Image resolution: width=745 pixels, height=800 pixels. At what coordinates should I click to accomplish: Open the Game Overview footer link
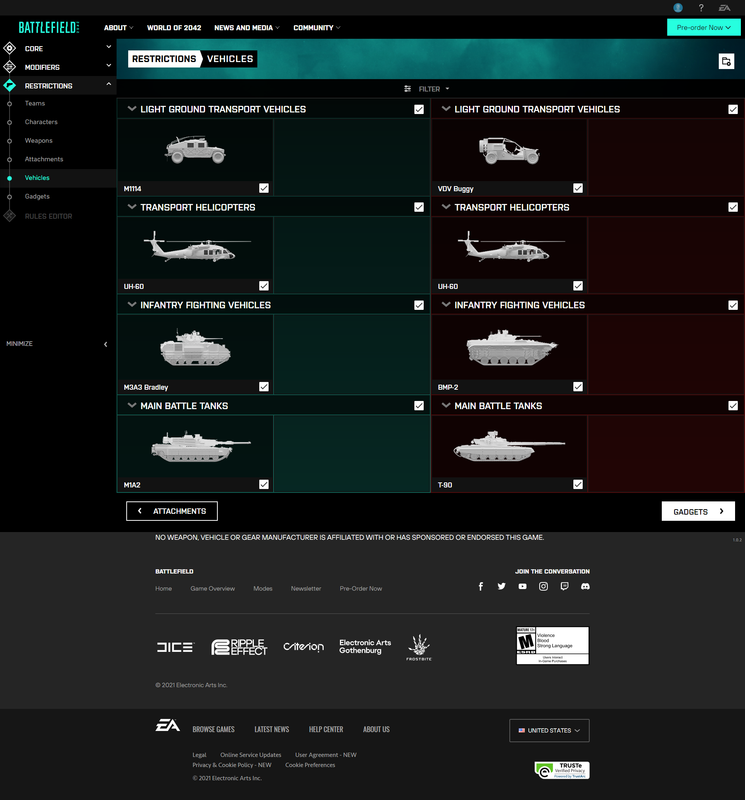click(x=213, y=588)
